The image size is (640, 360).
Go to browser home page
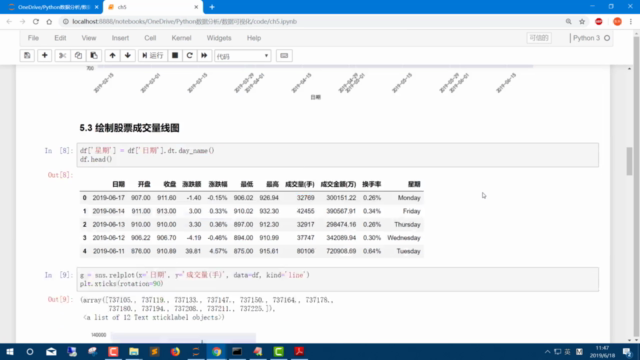pos(49,22)
